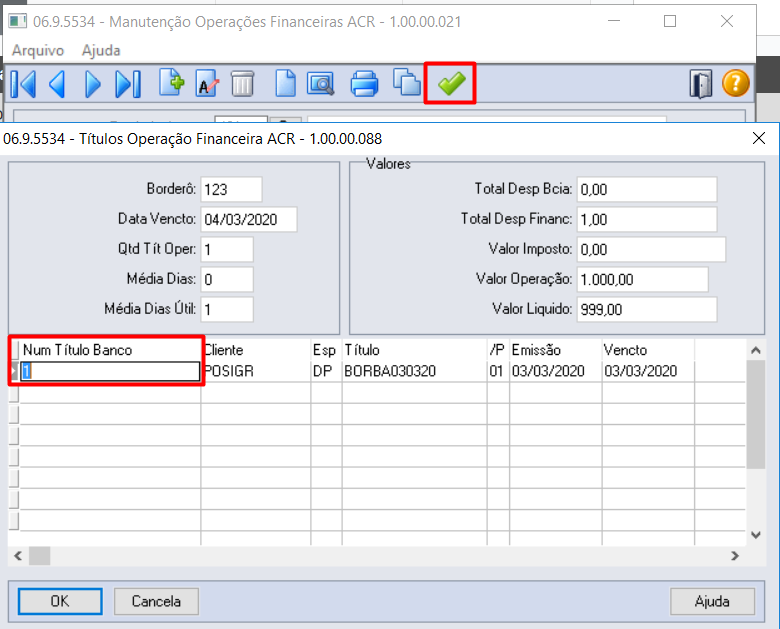Open the Arquivo menu

(38, 50)
